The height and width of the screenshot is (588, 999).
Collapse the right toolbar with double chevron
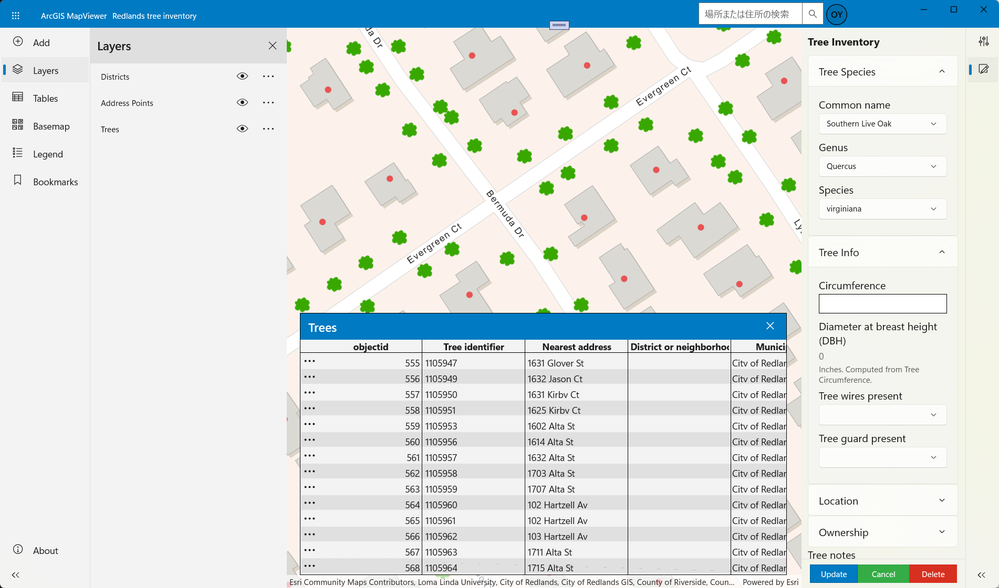[x=982, y=575]
